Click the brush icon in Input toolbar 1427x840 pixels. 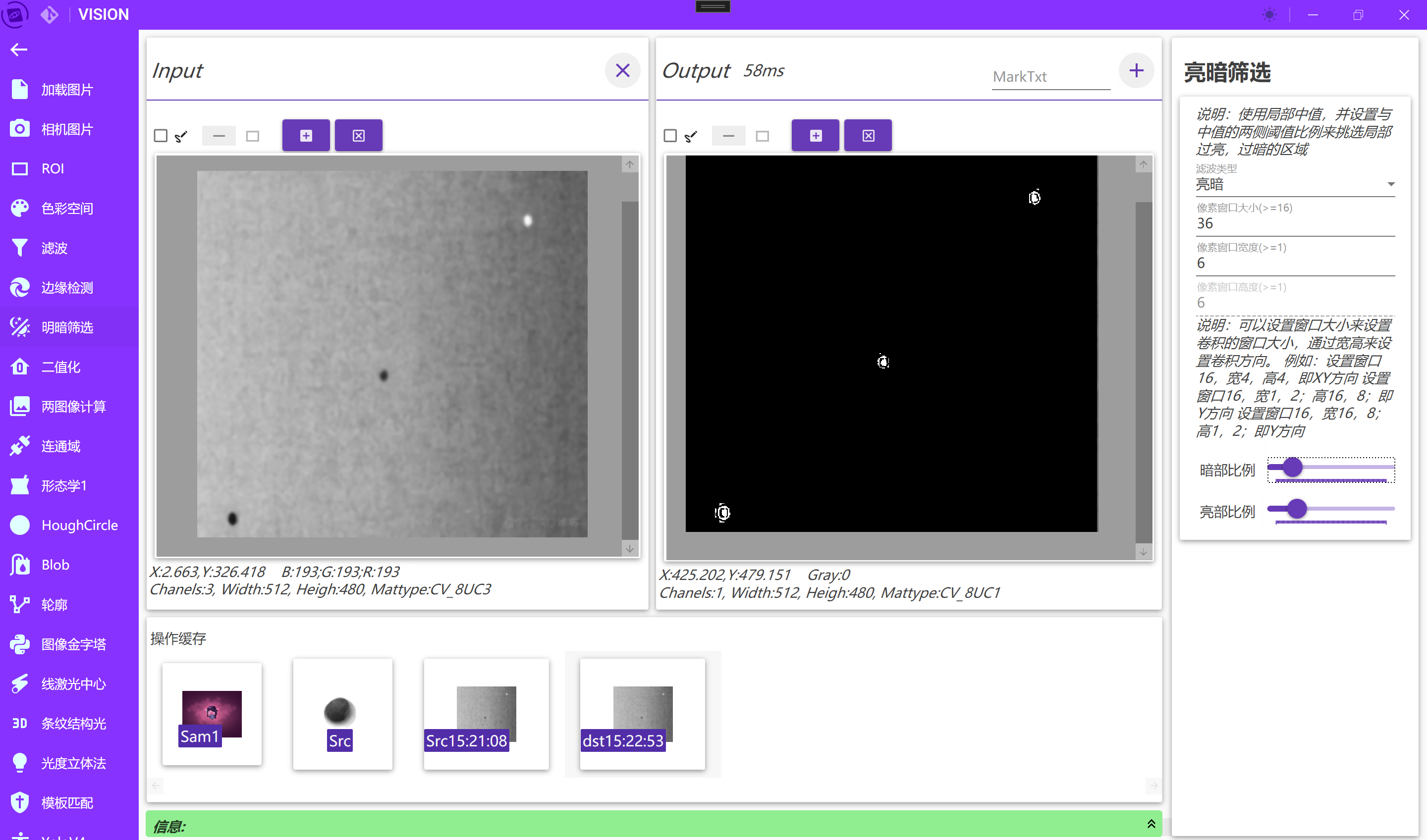[x=181, y=136]
